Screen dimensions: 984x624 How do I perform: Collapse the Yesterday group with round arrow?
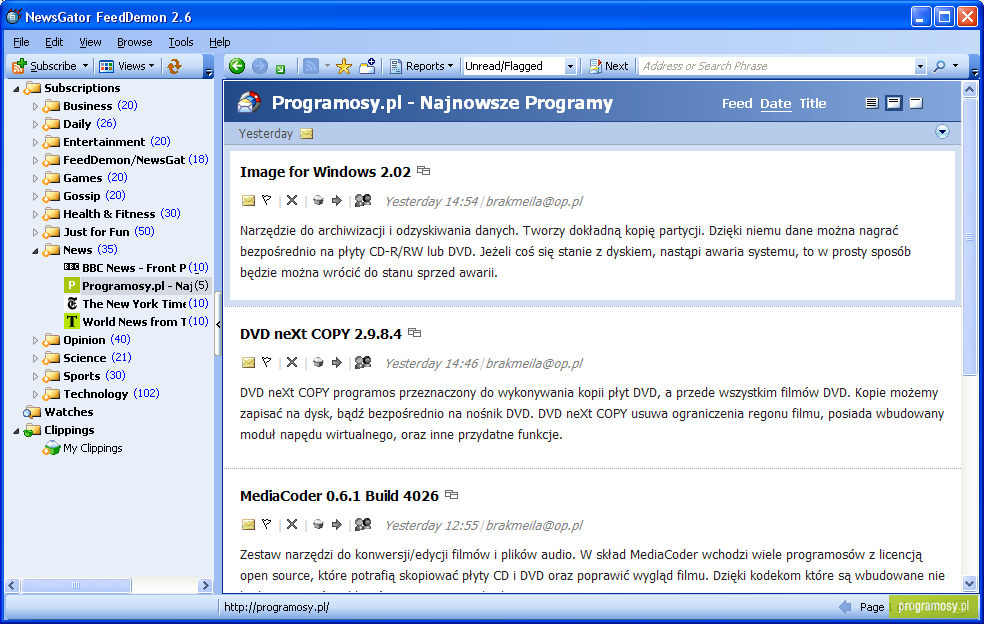(x=942, y=132)
